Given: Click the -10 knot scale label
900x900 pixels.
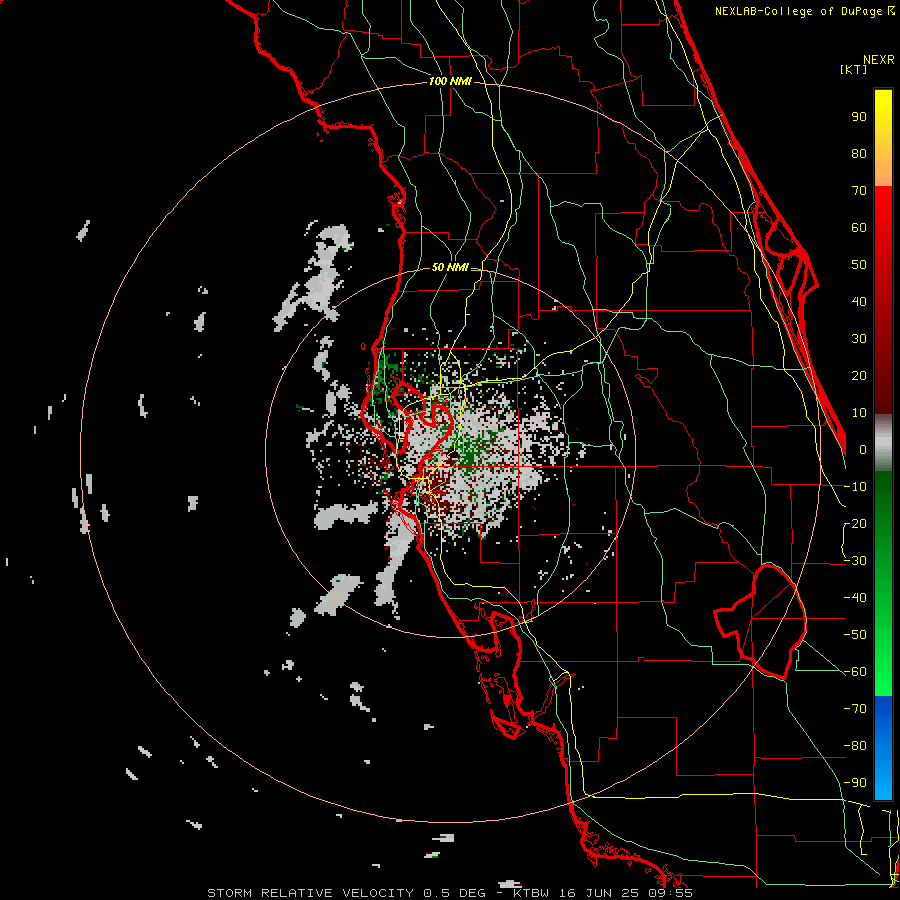Looking at the screenshot, I should [855, 487].
